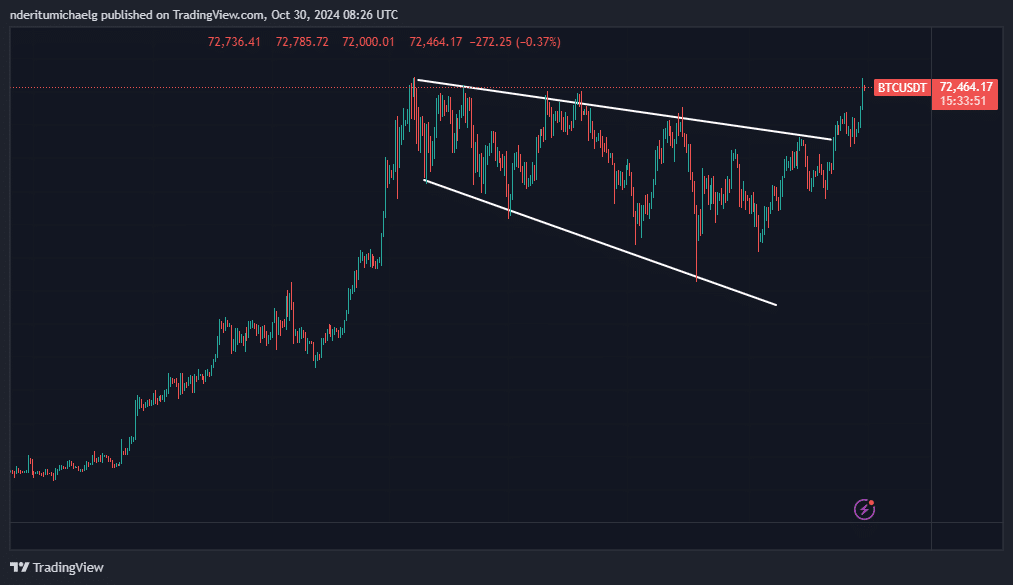Click the close value in header row
1013x585 pixels.
coord(435,42)
